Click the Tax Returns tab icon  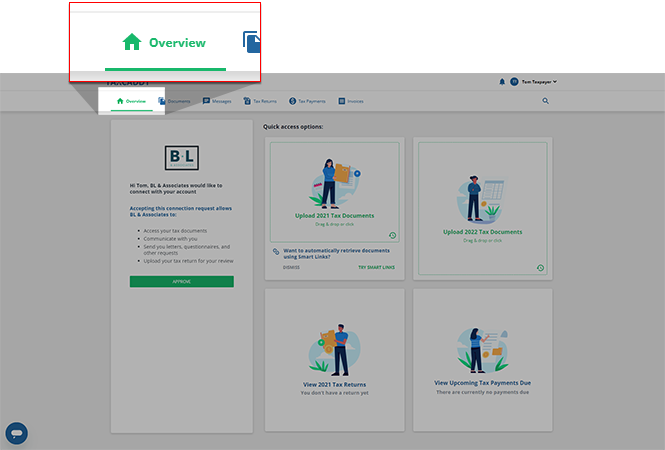[247, 101]
